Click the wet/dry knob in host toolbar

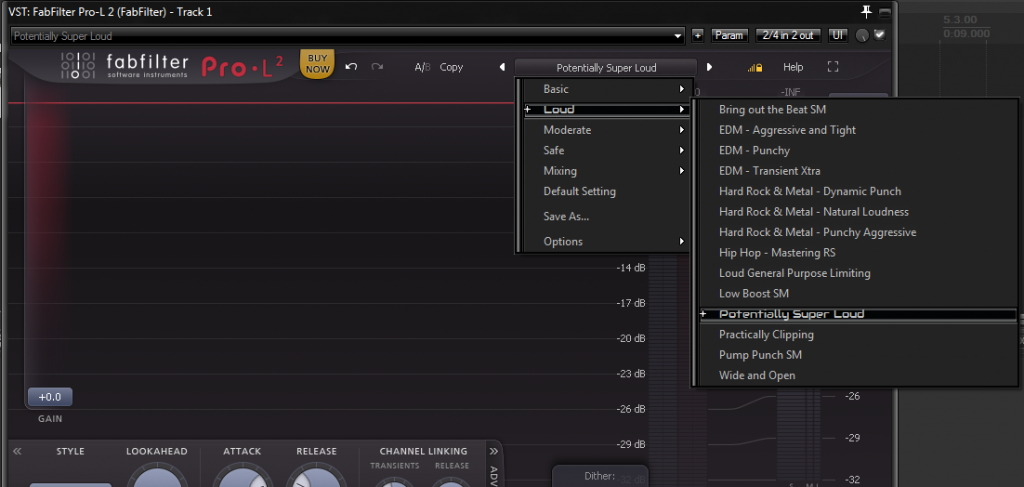[862, 36]
